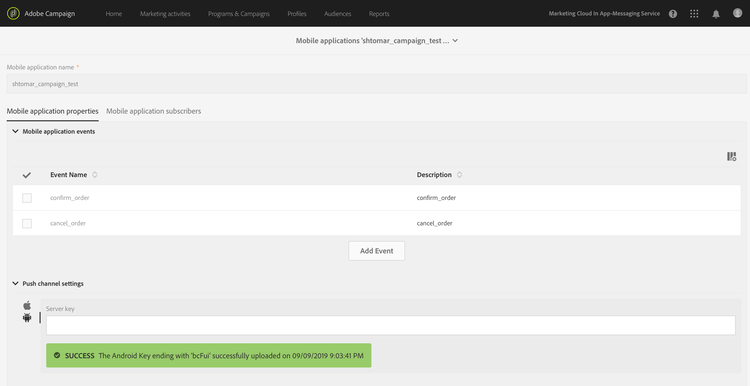Viewport: 750px width, 386px height.
Task: Open the Help question mark icon
Action: [x=673, y=14]
